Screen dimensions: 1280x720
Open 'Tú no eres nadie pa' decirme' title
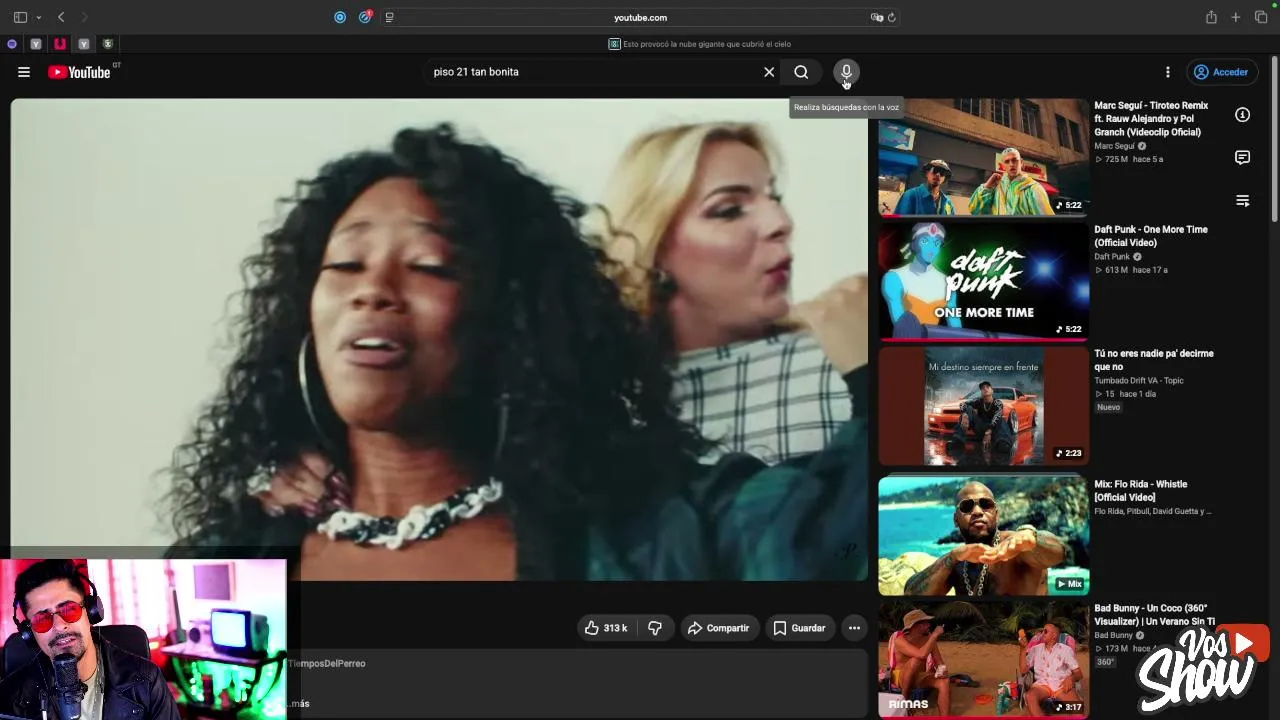1153,360
